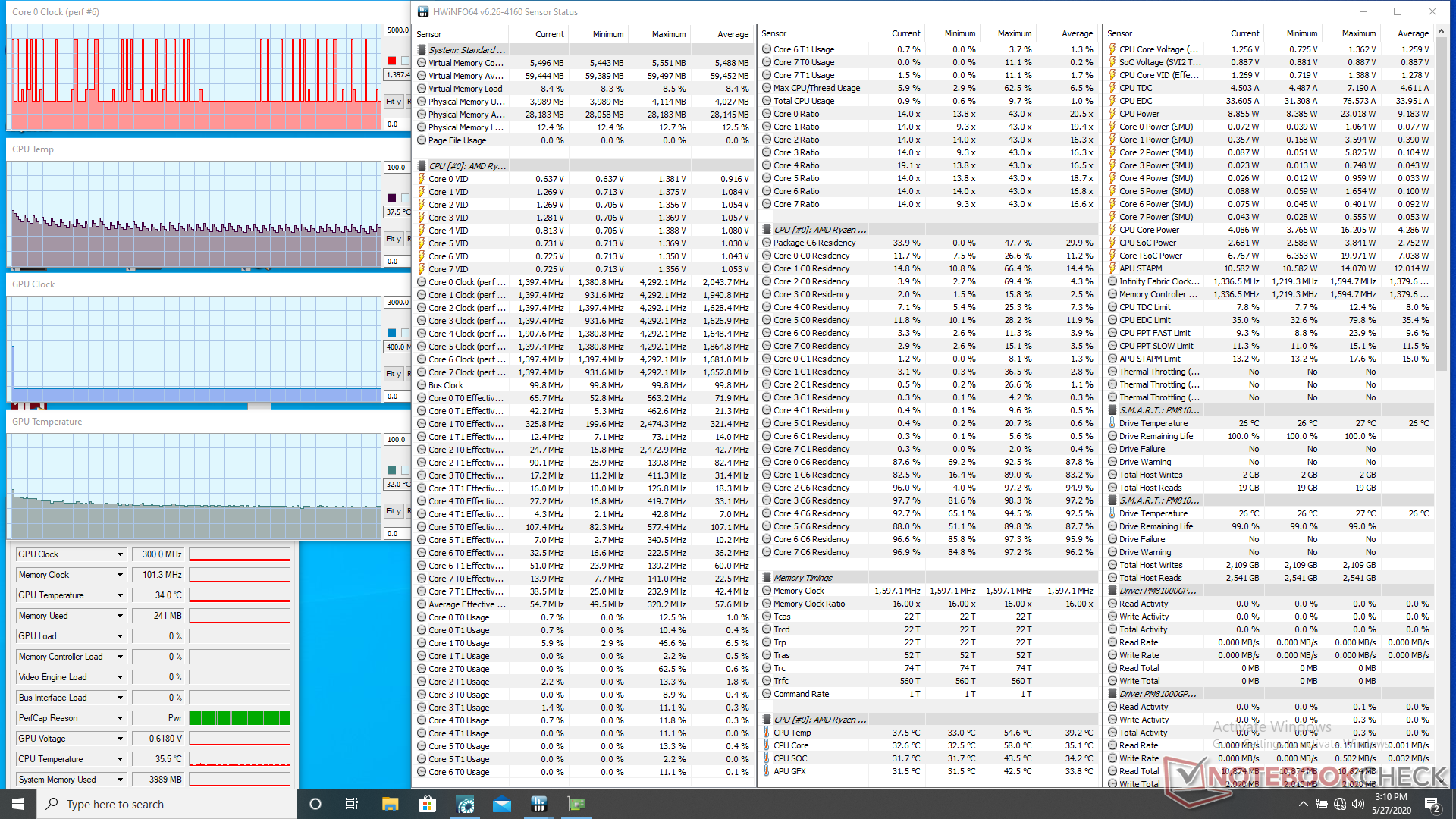Click Fit y button in CPU Temp graph

point(393,239)
